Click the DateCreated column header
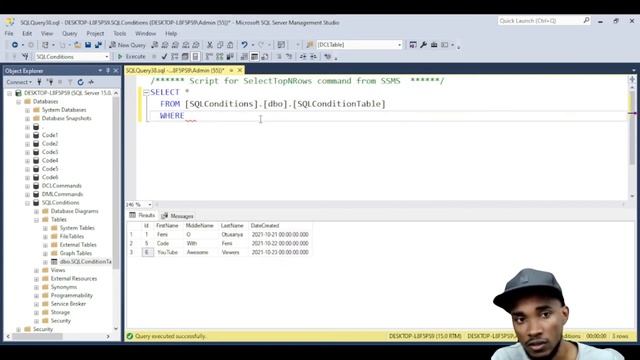The width and height of the screenshot is (640, 360). (x=264, y=226)
